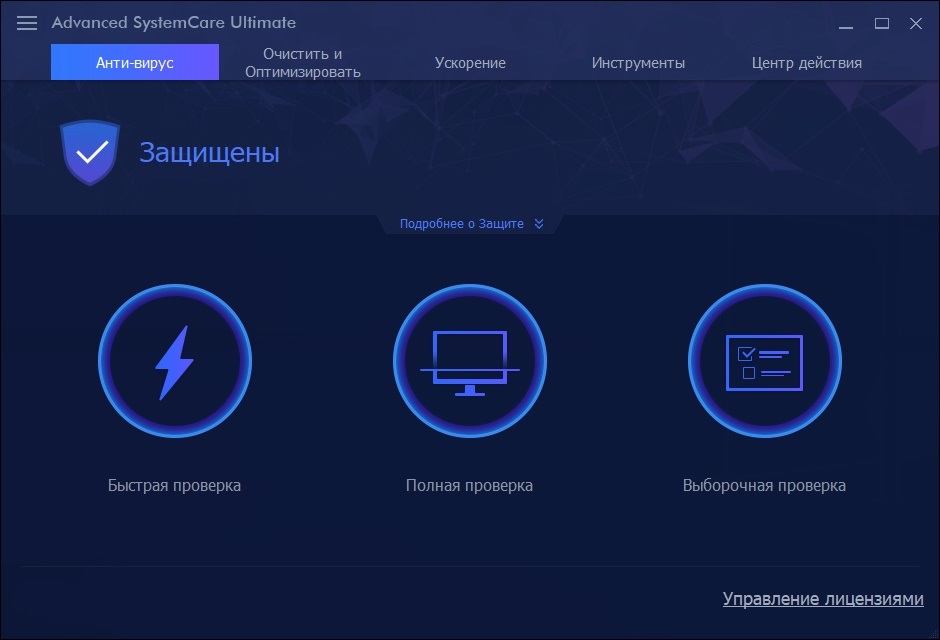
Task: Go to Центр действия section
Action: point(806,62)
